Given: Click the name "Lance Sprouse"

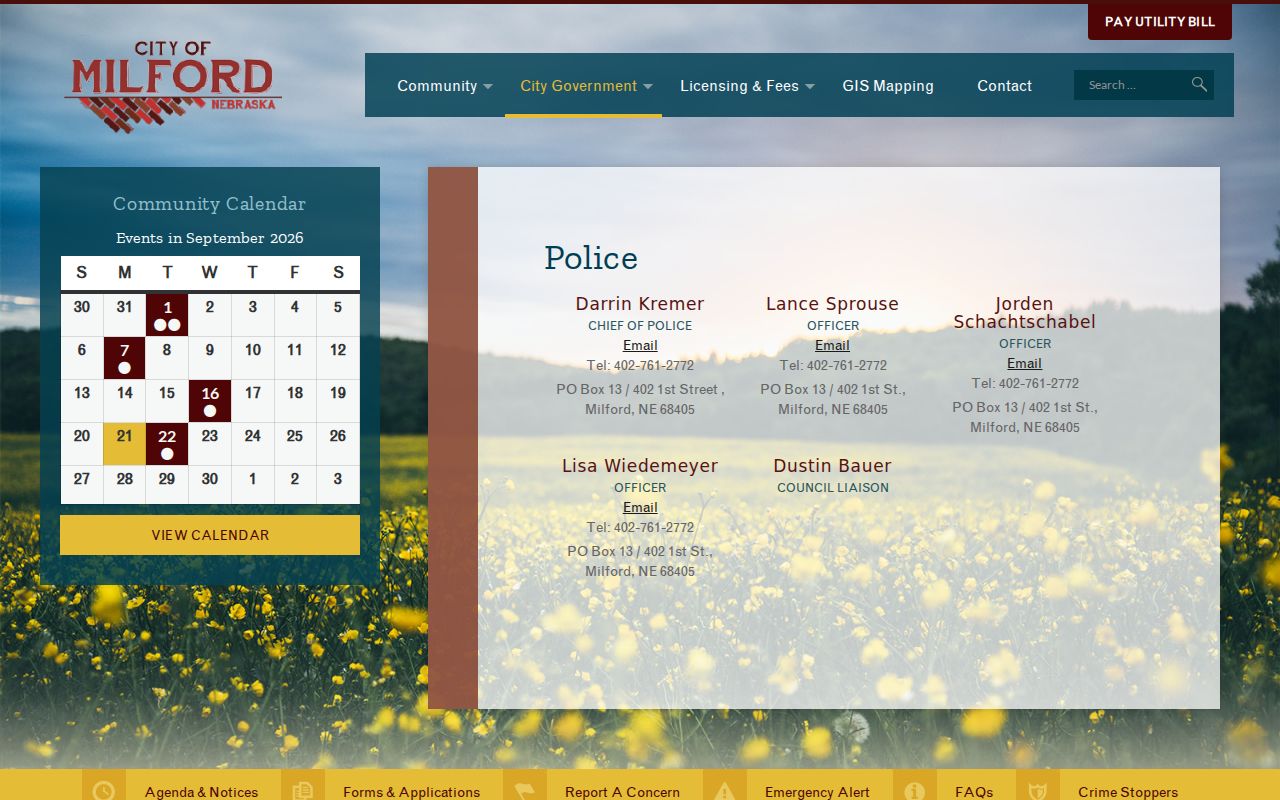Looking at the screenshot, I should [832, 304].
